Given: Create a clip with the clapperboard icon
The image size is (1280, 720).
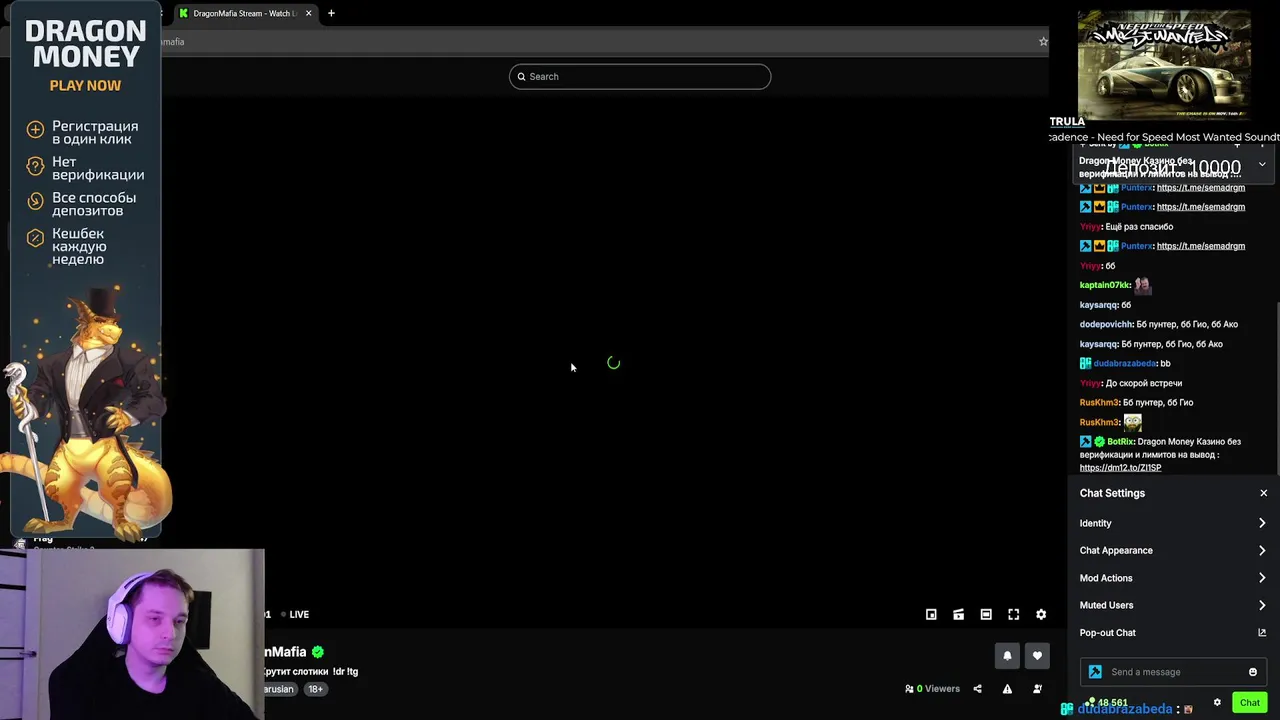Looking at the screenshot, I should tap(958, 614).
